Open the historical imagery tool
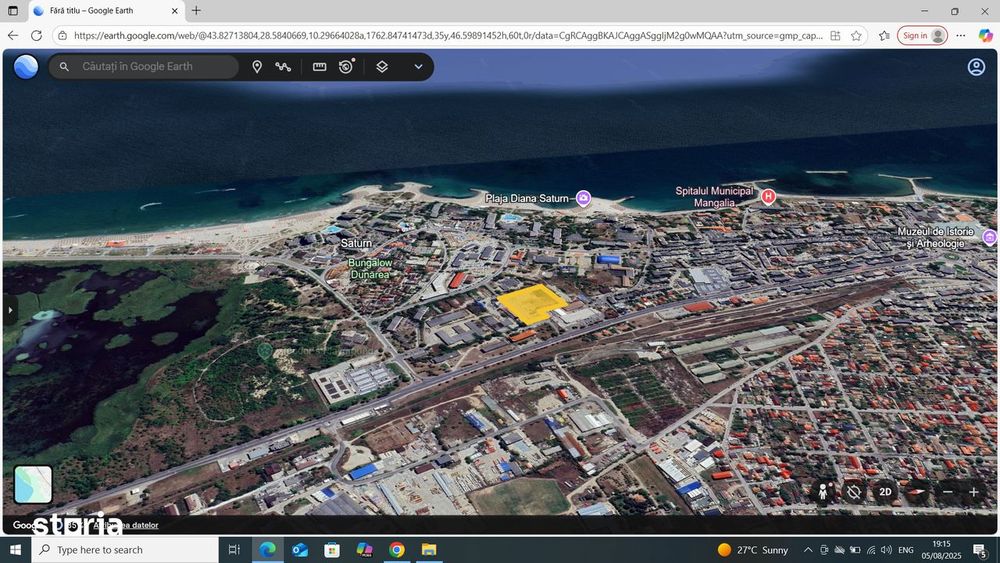The image size is (1000, 563). pyautogui.click(x=346, y=67)
